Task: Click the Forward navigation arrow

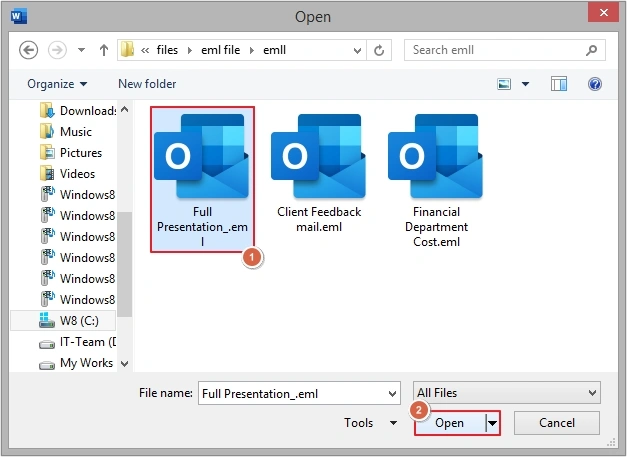Action: (x=57, y=50)
